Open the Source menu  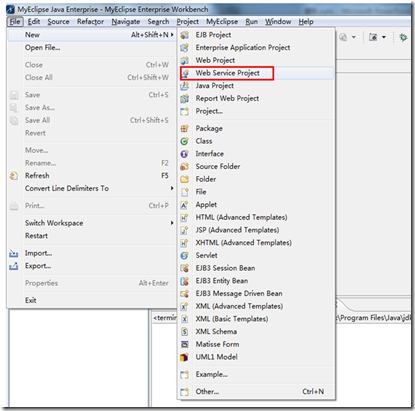[58, 22]
